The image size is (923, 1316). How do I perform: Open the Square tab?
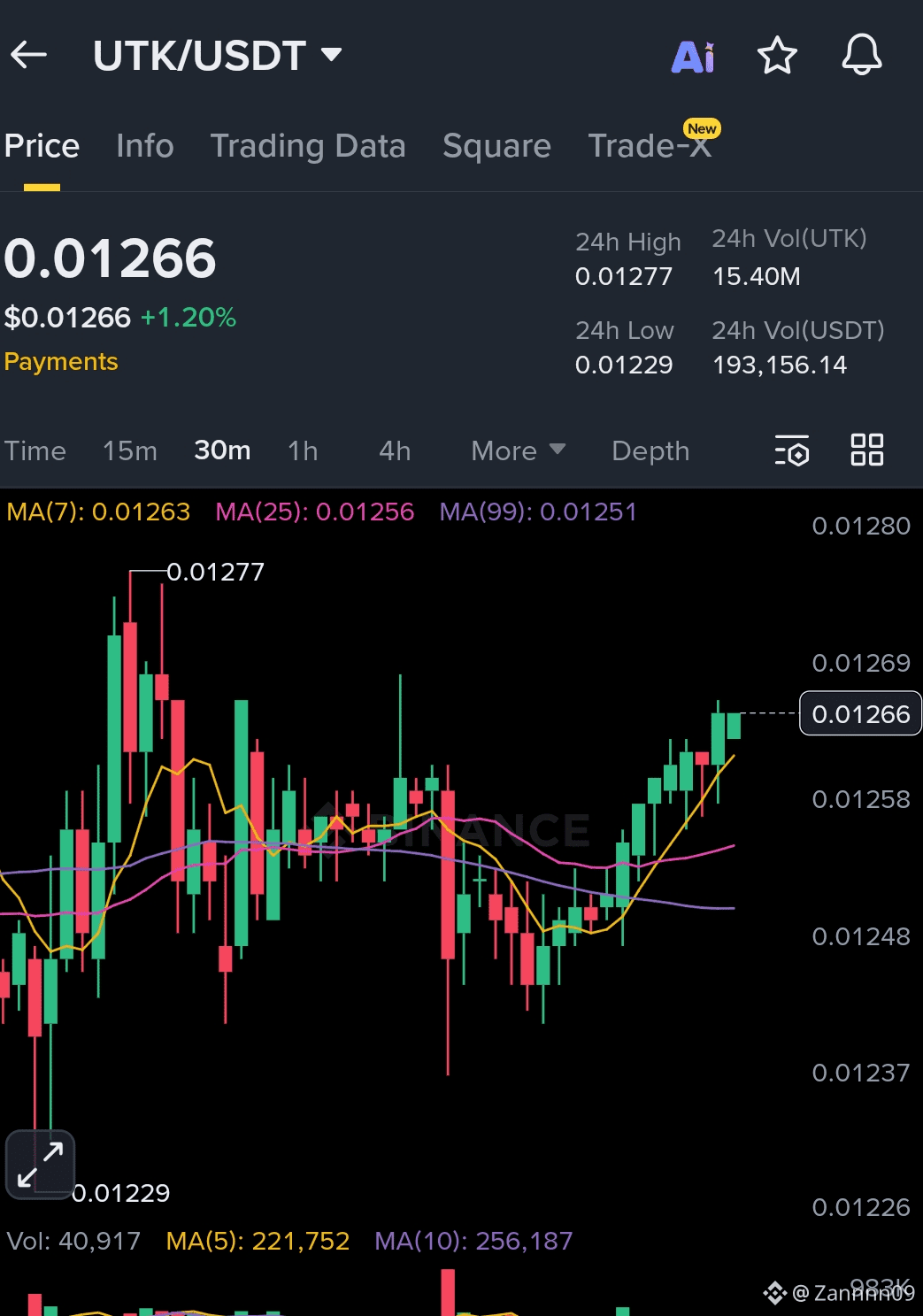pos(496,145)
